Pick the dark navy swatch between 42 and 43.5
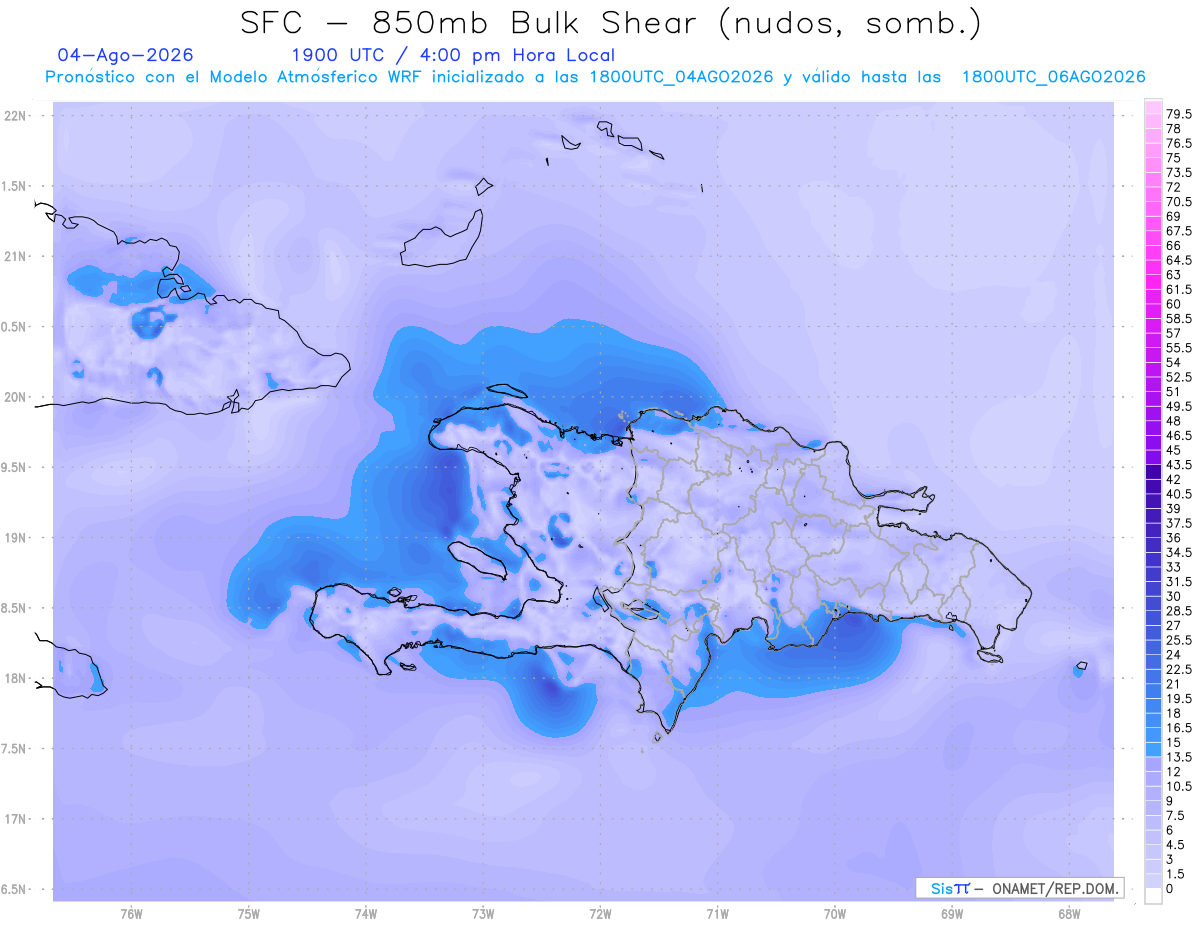 coord(1152,472)
